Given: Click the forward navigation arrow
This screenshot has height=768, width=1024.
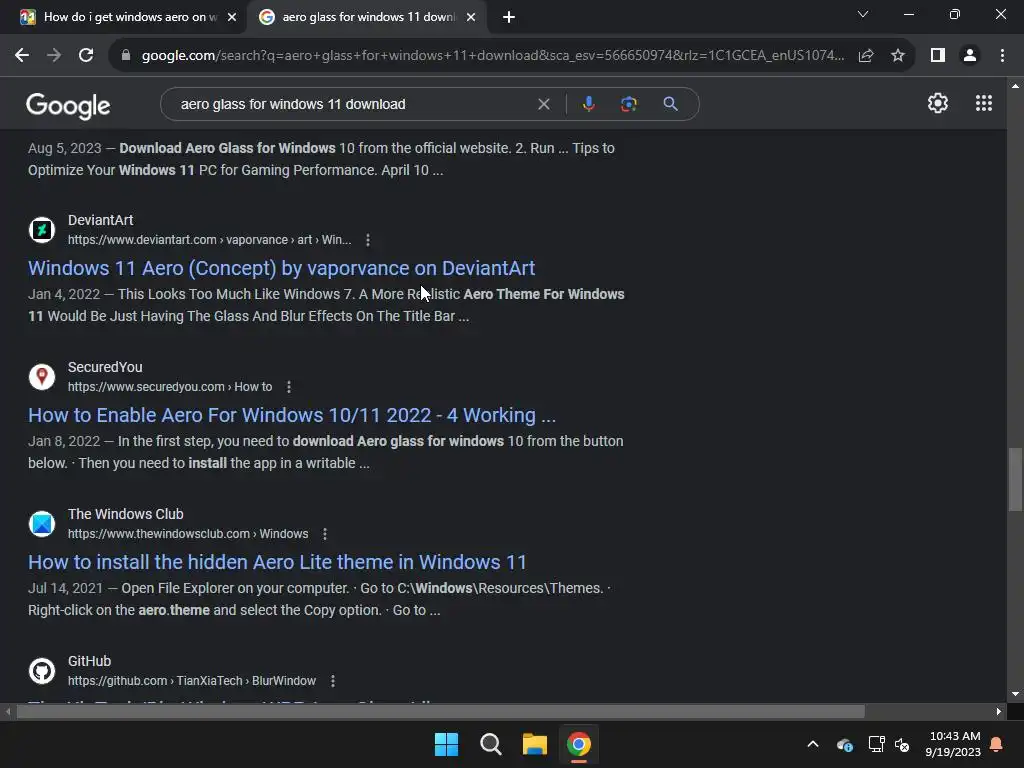Looking at the screenshot, I should [x=54, y=56].
